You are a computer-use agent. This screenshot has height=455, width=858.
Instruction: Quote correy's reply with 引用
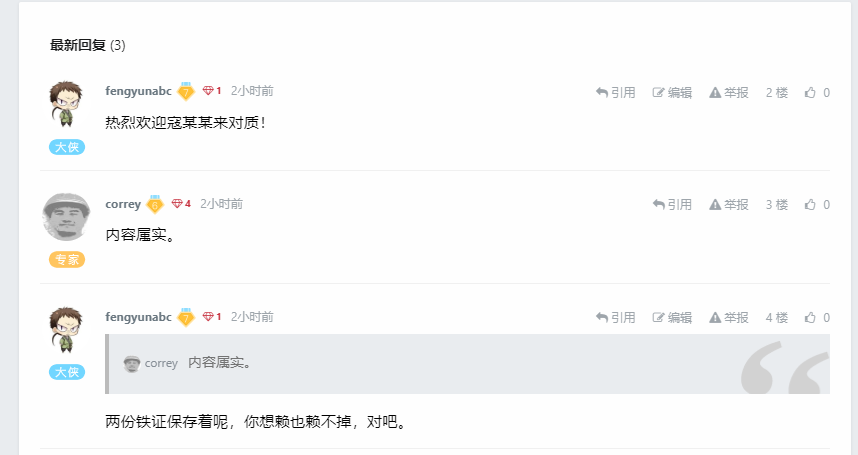[x=673, y=205]
